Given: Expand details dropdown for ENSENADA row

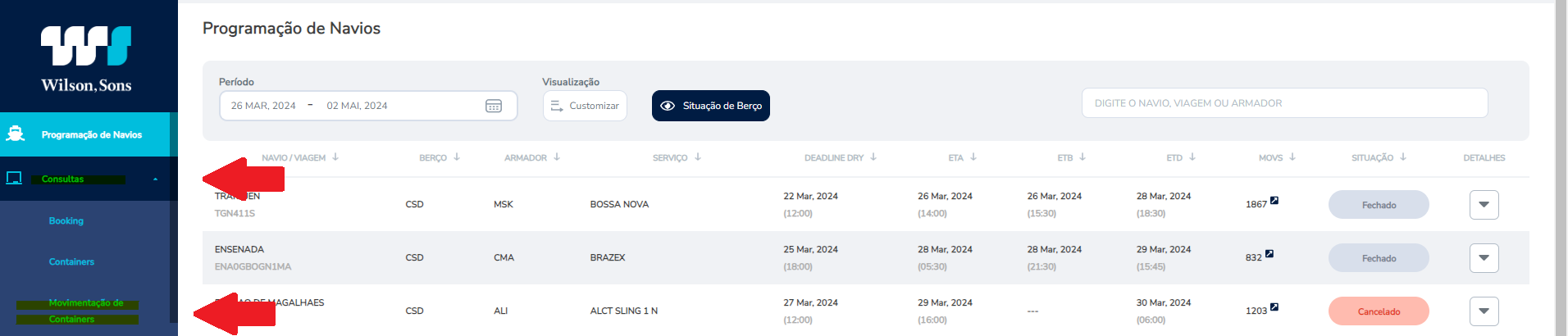Looking at the screenshot, I should [x=1484, y=258].
